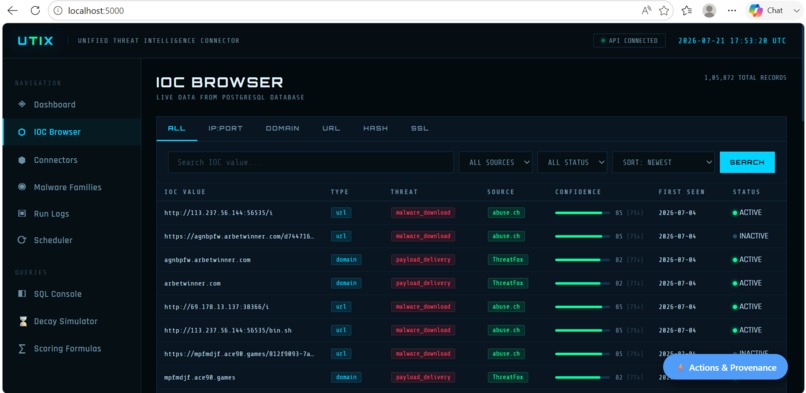The height and width of the screenshot is (393, 806).
Task: Click confidence bar in 69.178.13.137 row
Action: pyautogui.click(x=582, y=307)
